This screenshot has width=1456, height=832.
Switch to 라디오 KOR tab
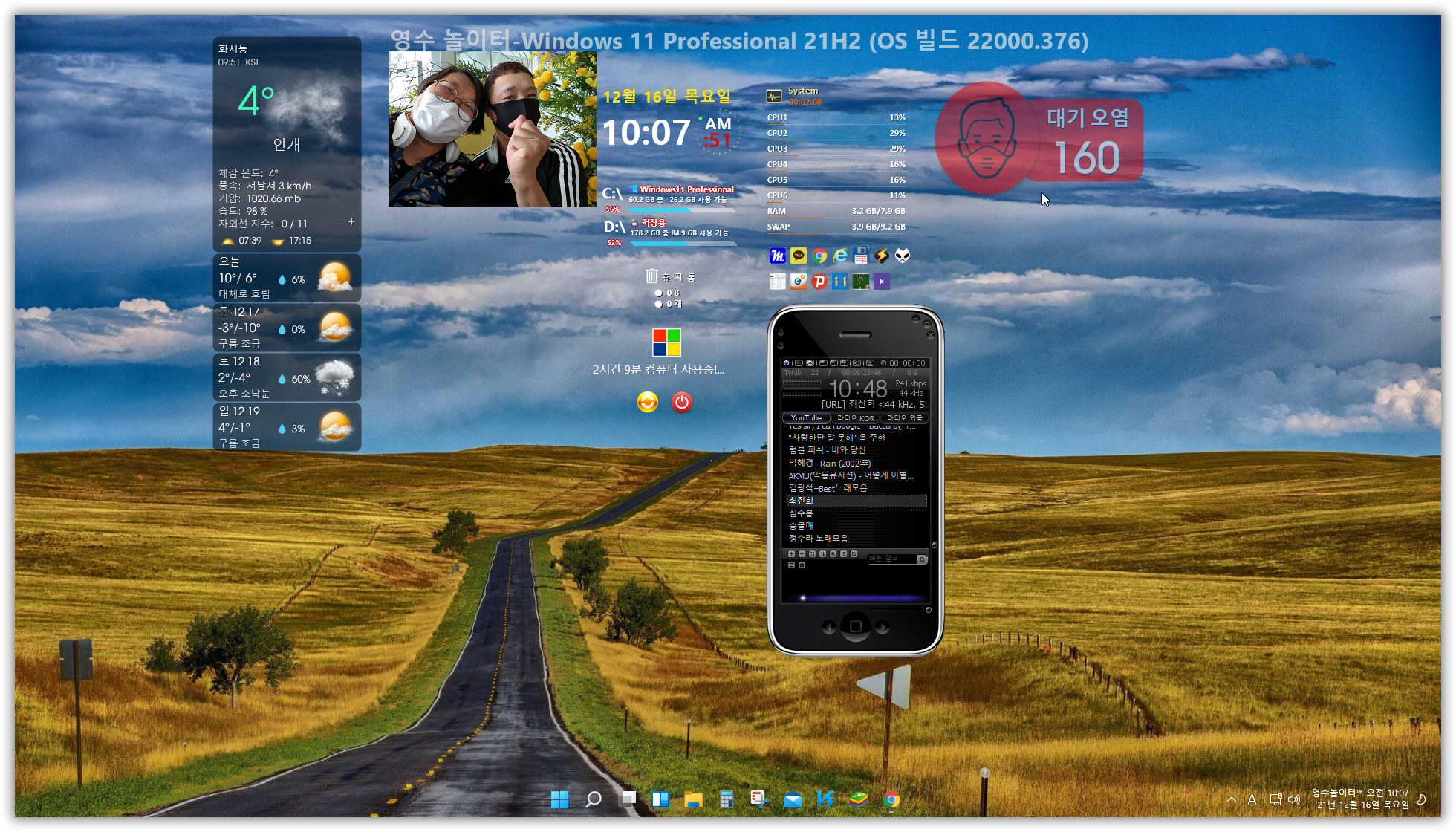click(855, 418)
